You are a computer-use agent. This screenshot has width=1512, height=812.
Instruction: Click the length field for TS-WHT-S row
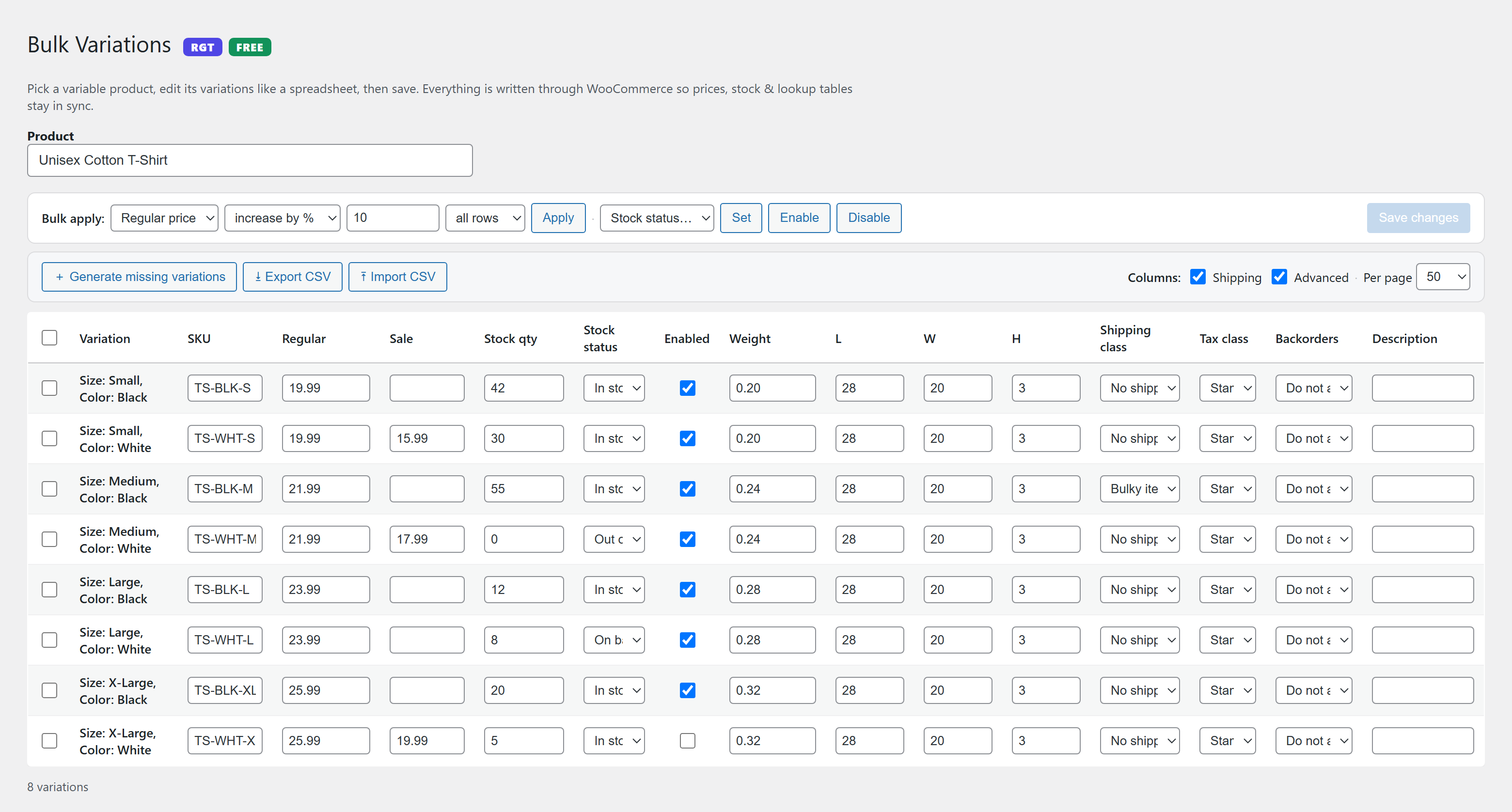pyautogui.click(x=869, y=439)
